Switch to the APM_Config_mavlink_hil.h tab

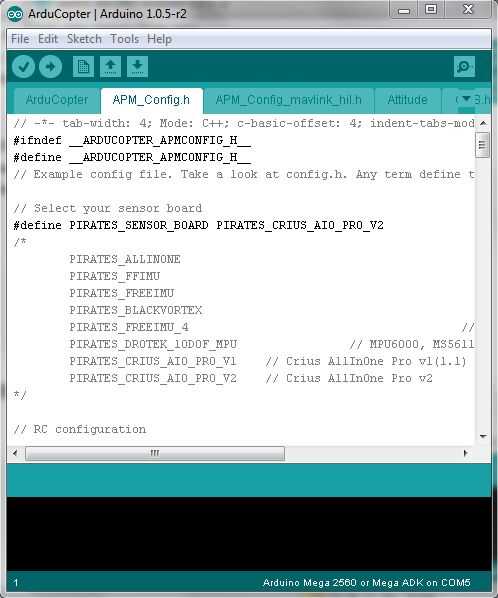tap(289, 100)
